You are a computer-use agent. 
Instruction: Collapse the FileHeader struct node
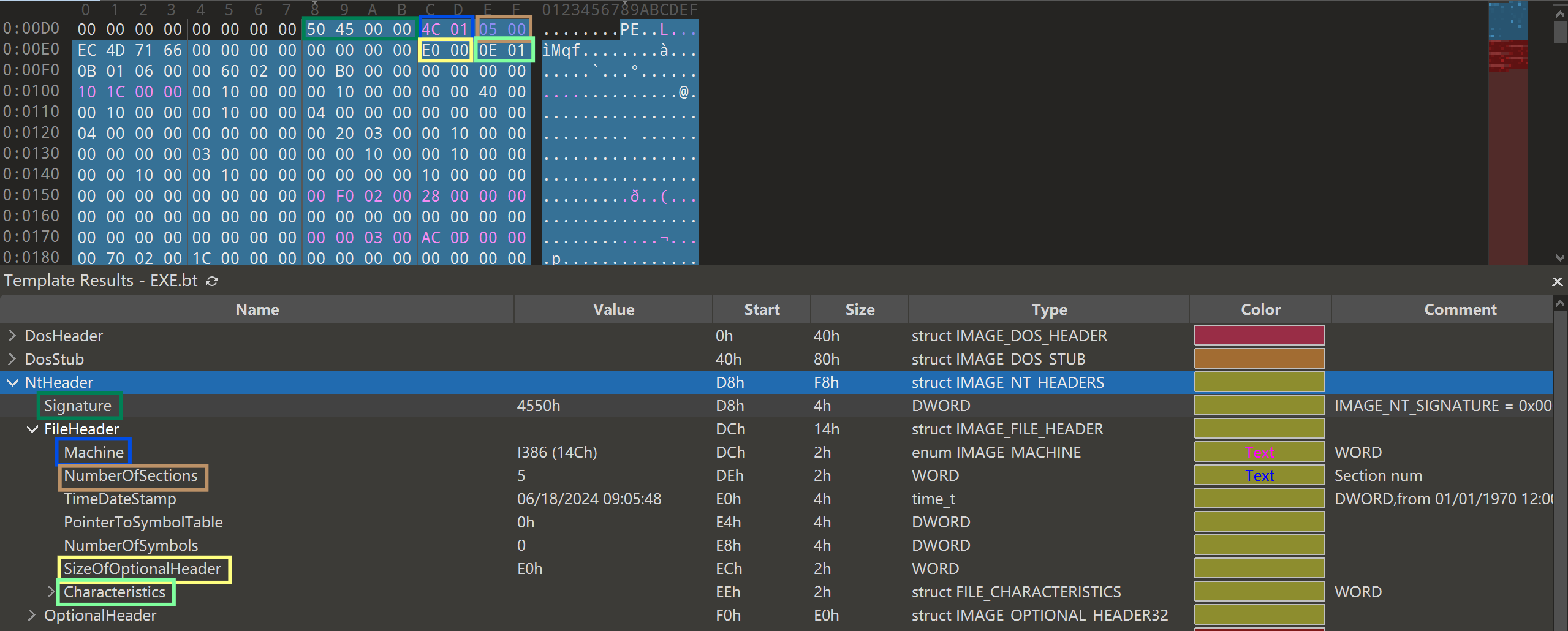click(32, 429)
